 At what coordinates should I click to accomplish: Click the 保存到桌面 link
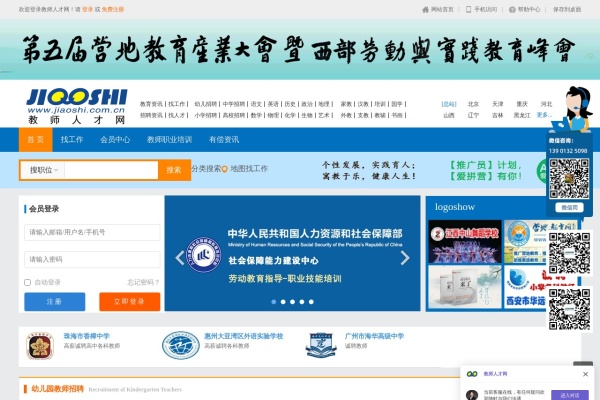click(x=567, y=10)
